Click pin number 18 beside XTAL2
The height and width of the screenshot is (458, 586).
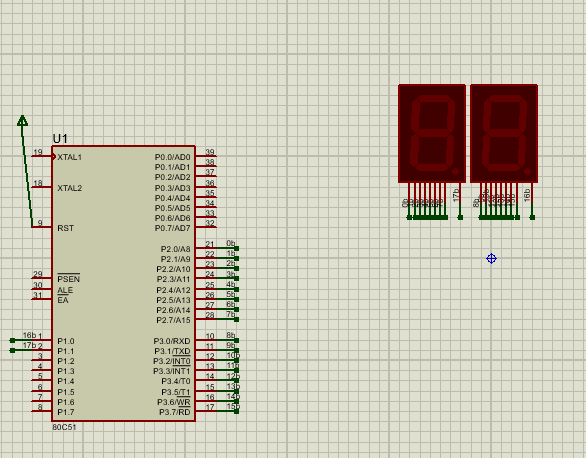[x=38, y=183]
